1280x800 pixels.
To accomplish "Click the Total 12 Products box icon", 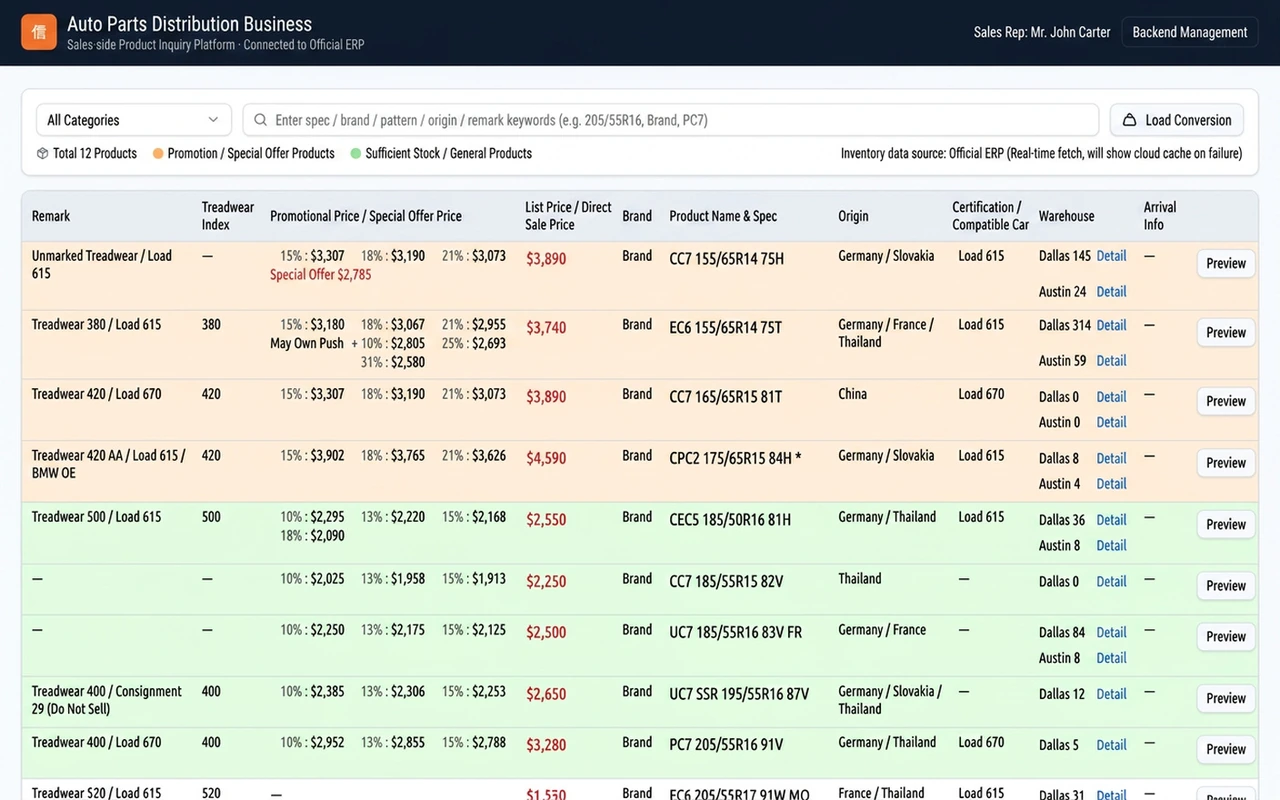I will point(43,154).
